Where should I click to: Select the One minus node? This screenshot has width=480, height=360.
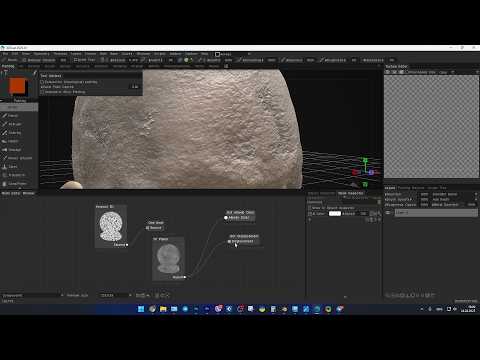pos(155,225)
